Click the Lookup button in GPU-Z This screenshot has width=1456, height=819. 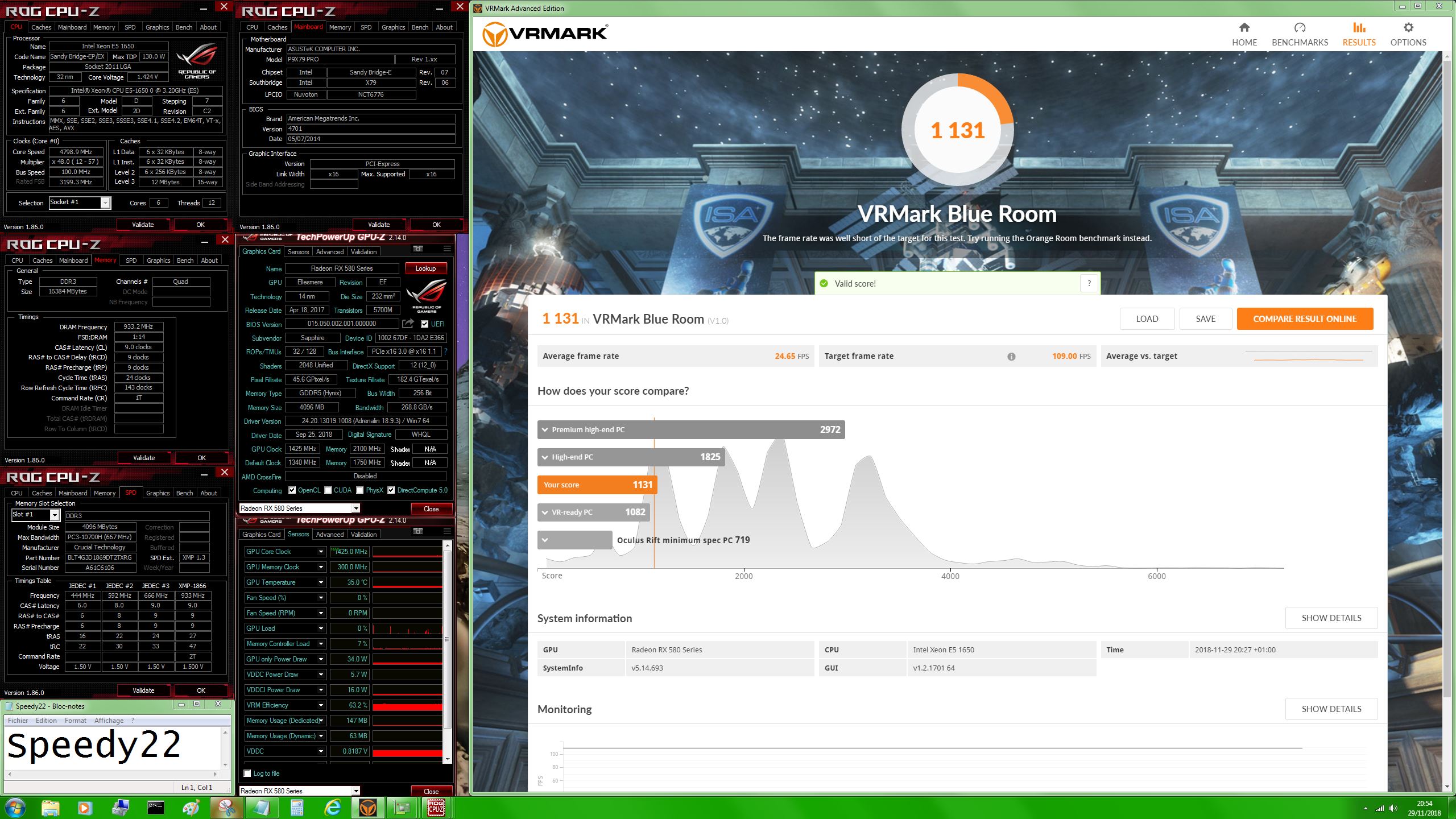(425, 268)
